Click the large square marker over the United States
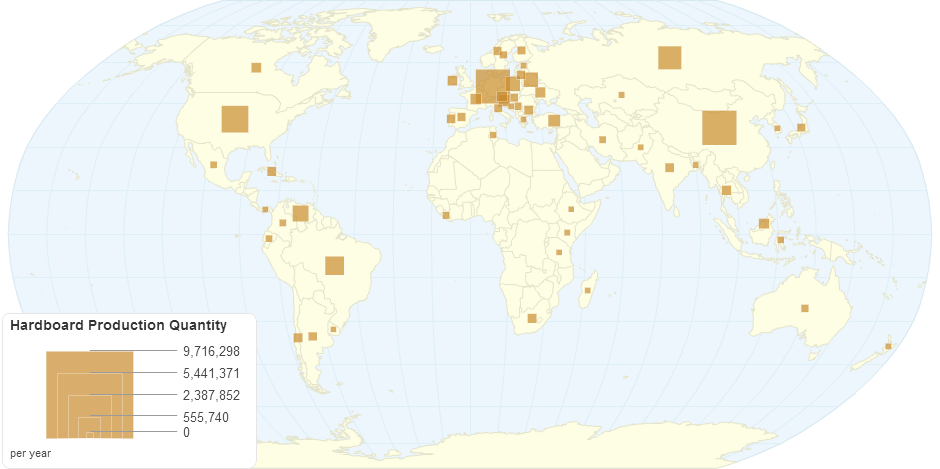The image size is (940, 469). pos(235,119)
